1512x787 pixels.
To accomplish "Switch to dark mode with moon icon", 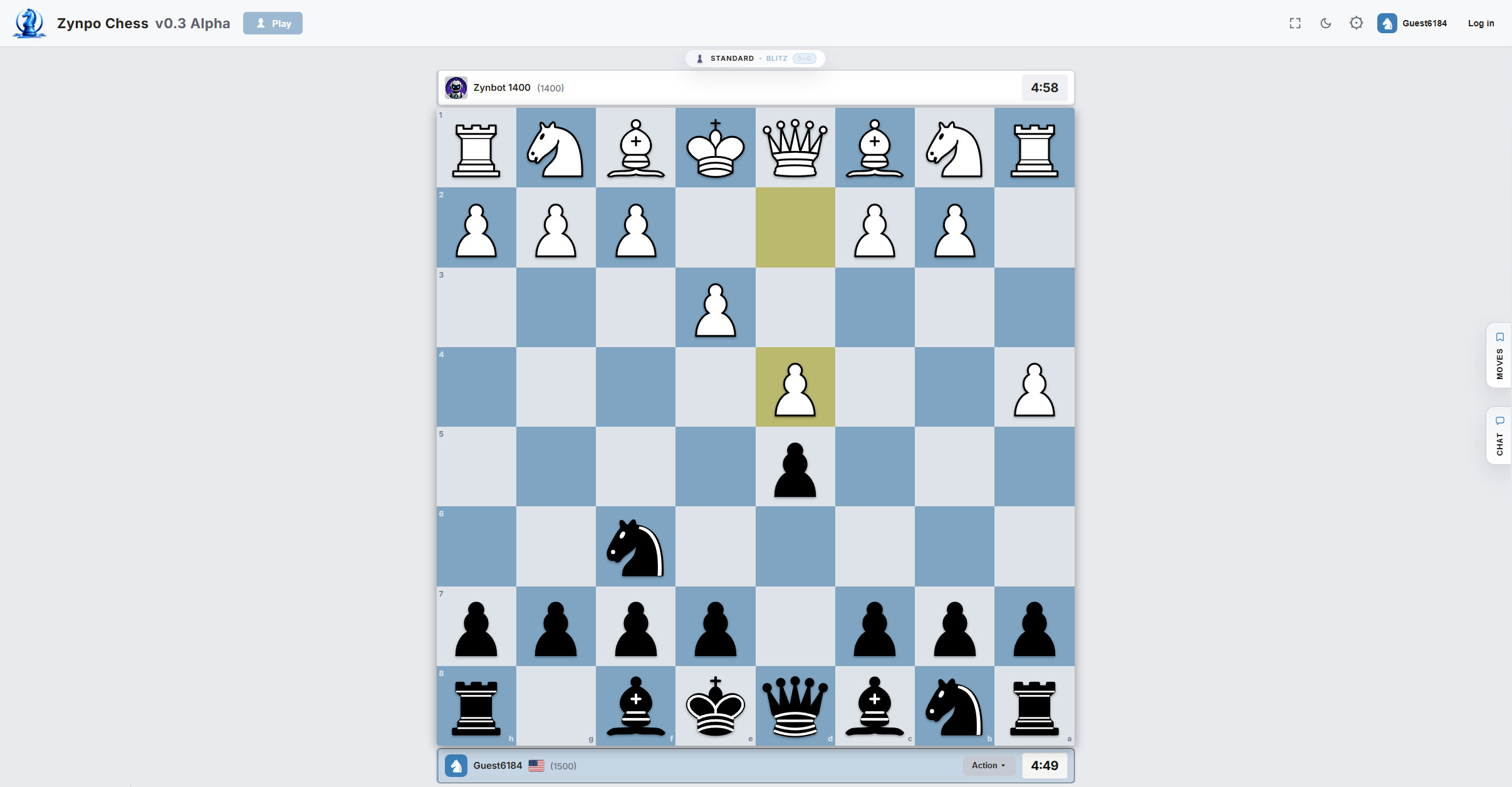I will [x=1326, y=23].
